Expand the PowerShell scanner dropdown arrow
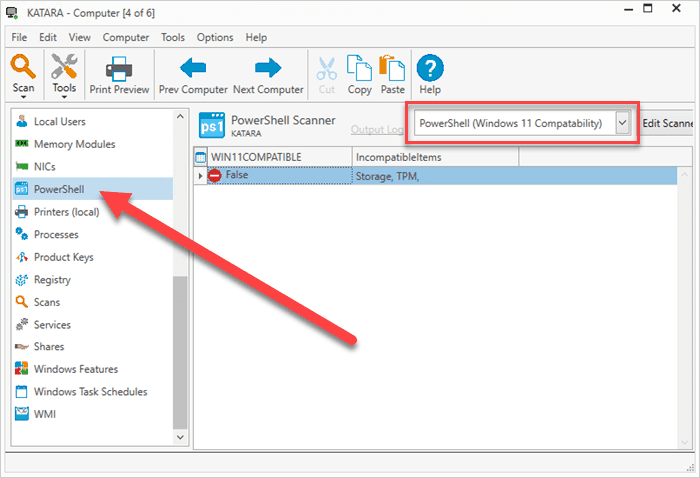 [622, 123]
